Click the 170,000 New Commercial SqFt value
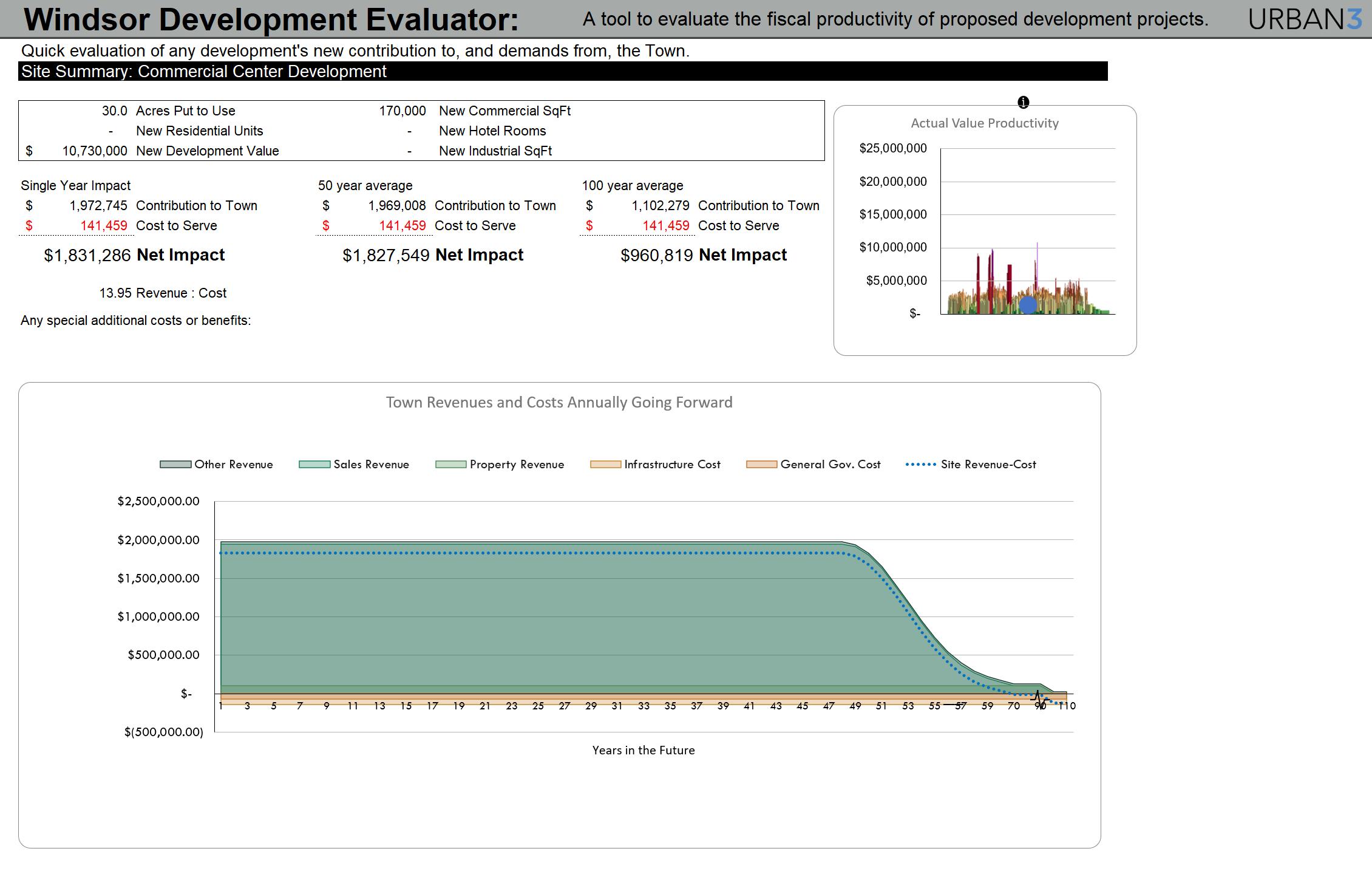The image size is (1372, 874). (x=402, y=111)
